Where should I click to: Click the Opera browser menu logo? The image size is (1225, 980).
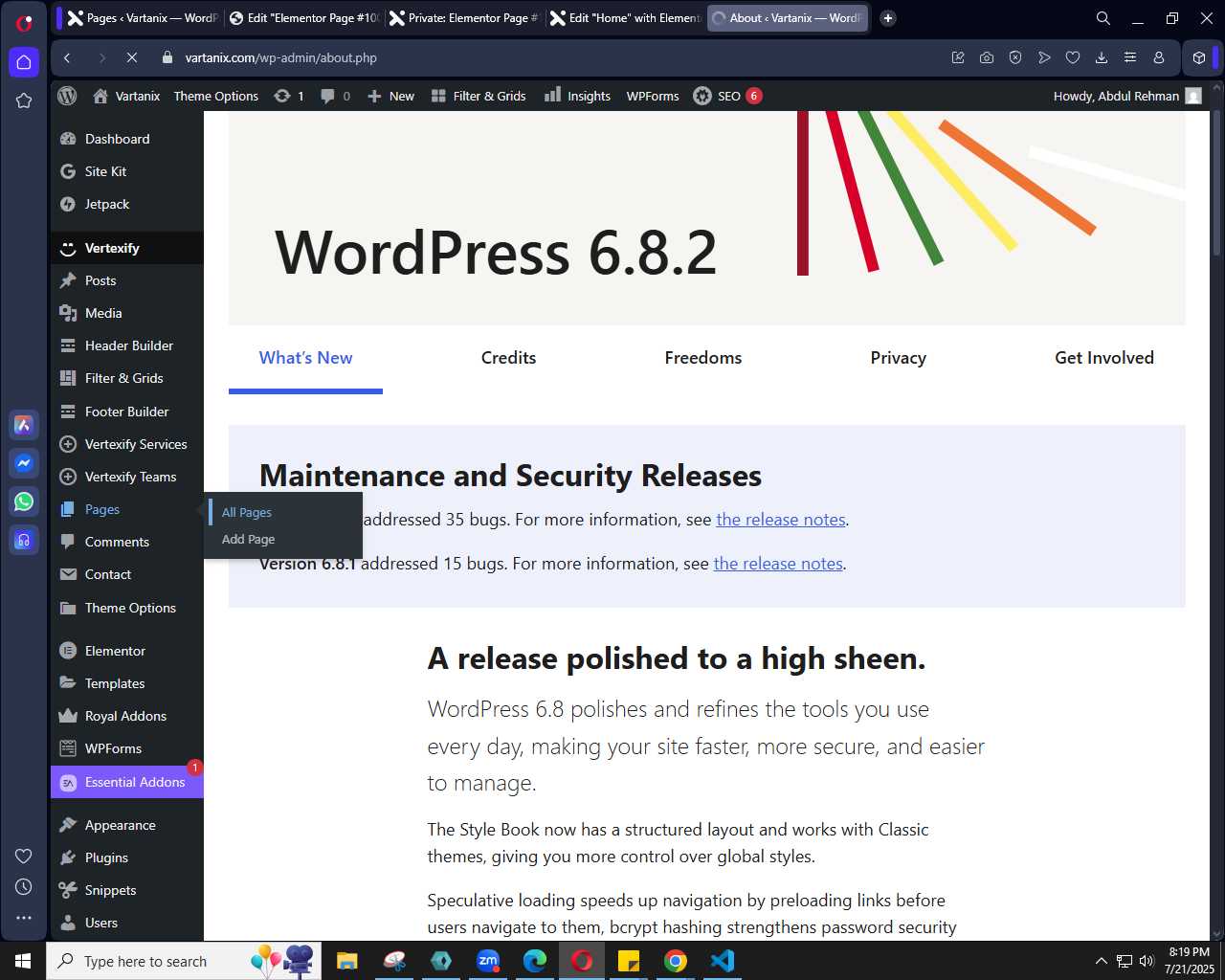pos(24,23)
